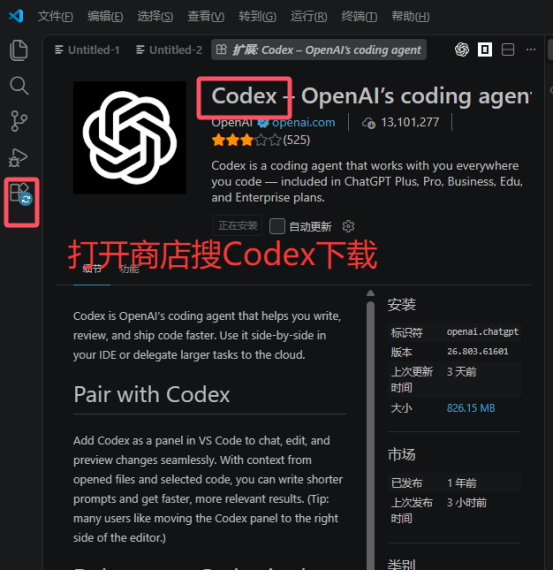The width and height of the screenshot is (554, 571).
Task: Select the 功能 features tab
Action: click(x=129, y=269)
